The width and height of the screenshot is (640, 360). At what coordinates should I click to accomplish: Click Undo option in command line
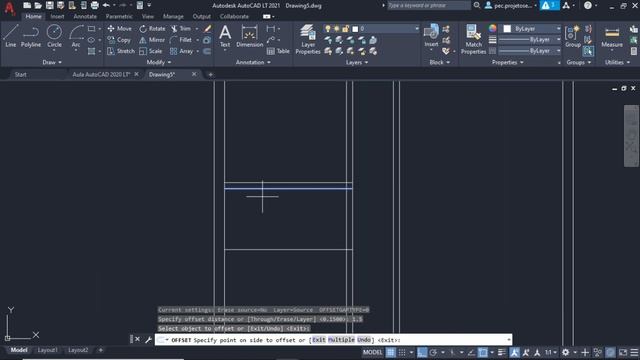[364, 340]
